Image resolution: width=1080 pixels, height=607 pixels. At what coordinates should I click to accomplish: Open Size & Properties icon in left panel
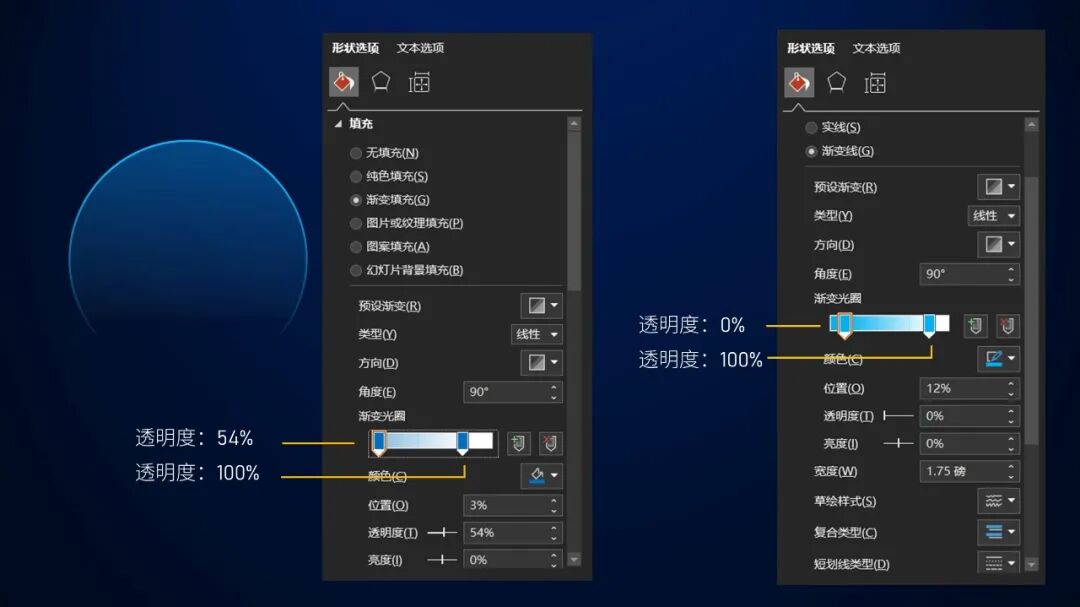click(419, 83)
